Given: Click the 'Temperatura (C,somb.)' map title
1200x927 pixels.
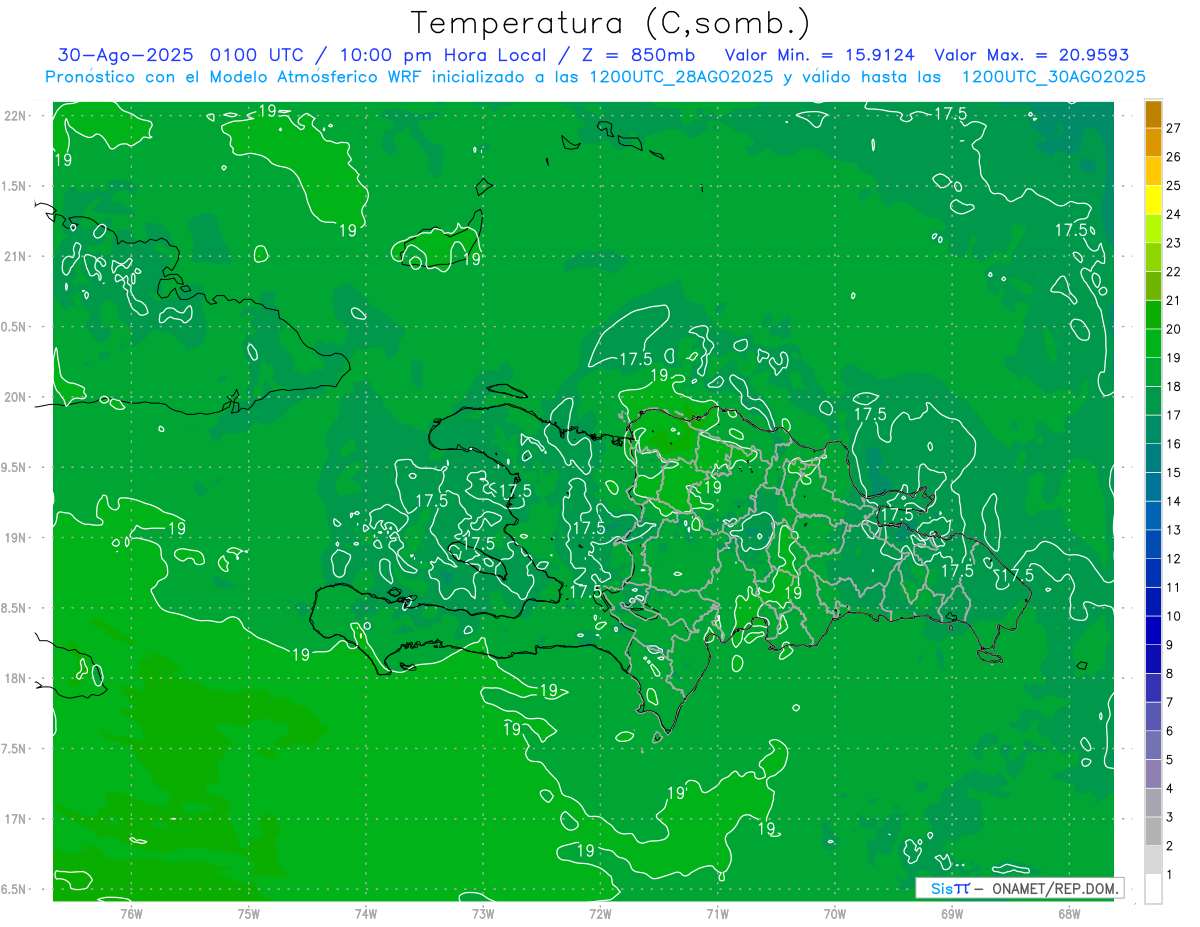Looking at the screenshot, I should (x=611, y=23).
